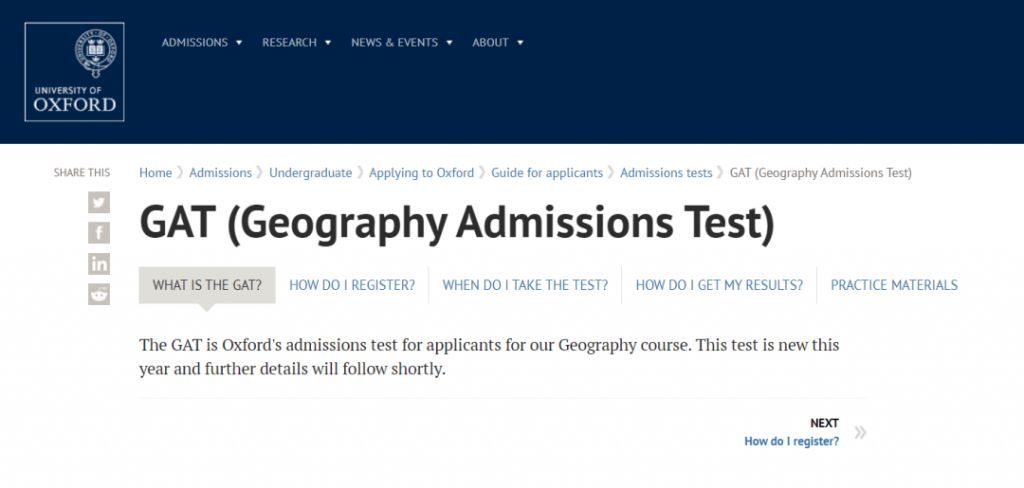Open the News & Events dropdown
Screen dimensions: 1024x488
coord(402,42)
